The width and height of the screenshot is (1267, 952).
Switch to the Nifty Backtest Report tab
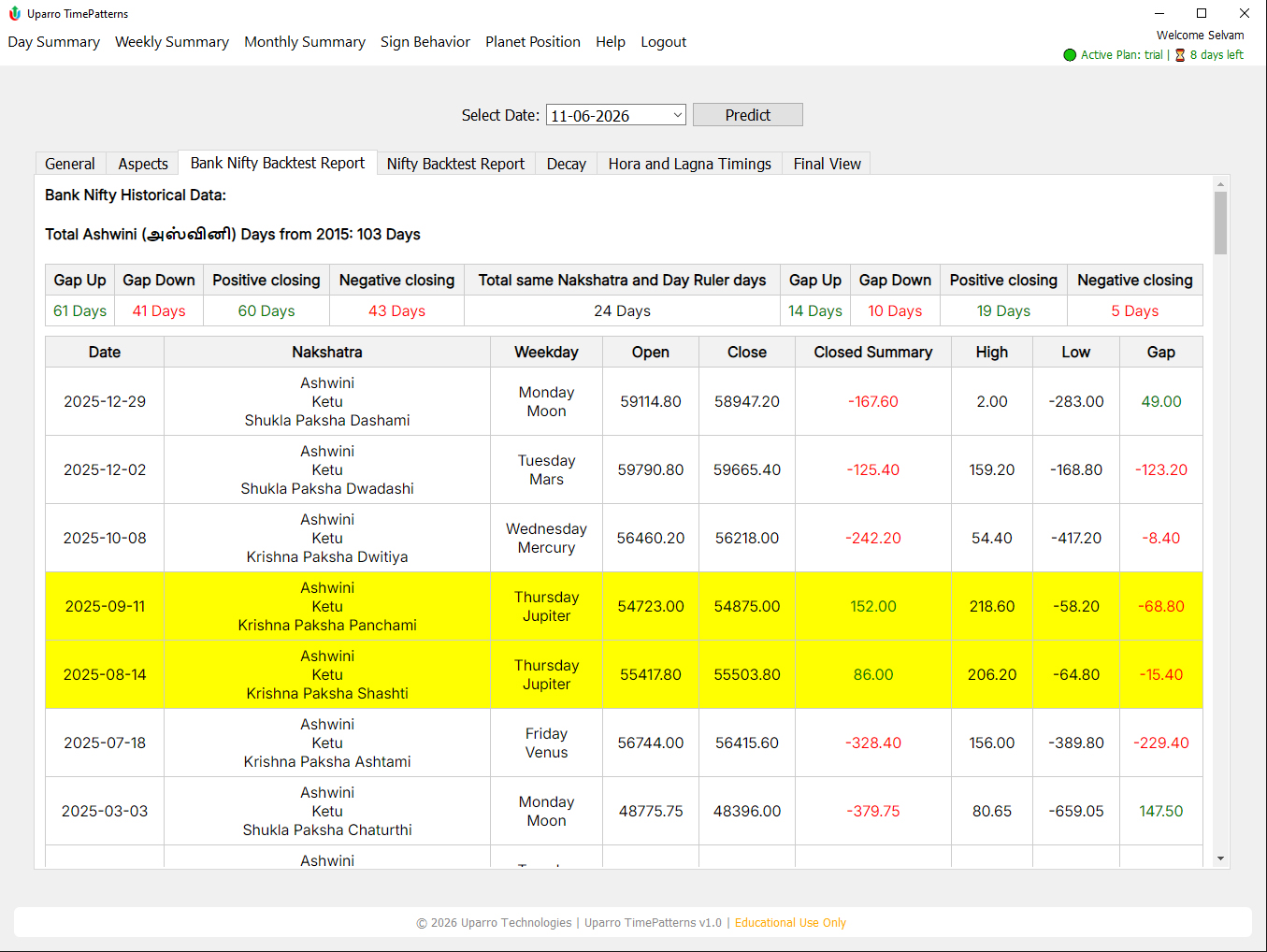(456, 164)
